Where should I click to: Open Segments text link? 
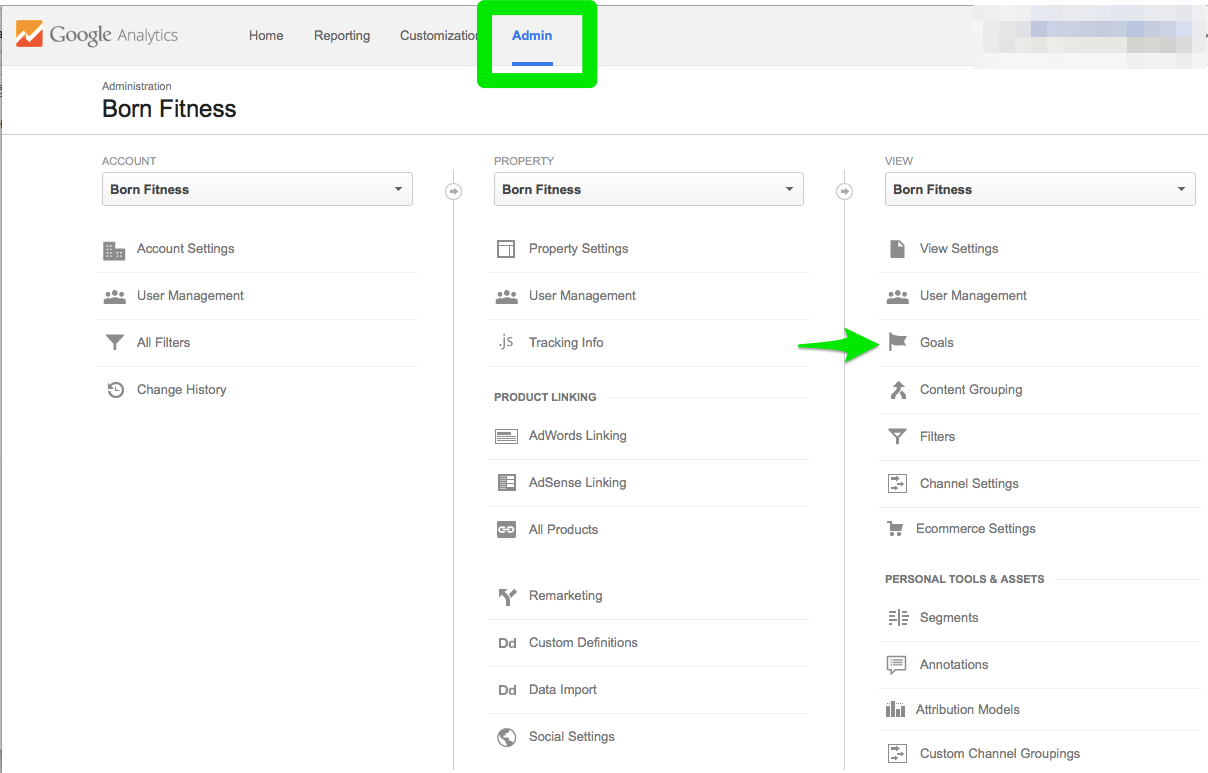(x=949, y=618)
